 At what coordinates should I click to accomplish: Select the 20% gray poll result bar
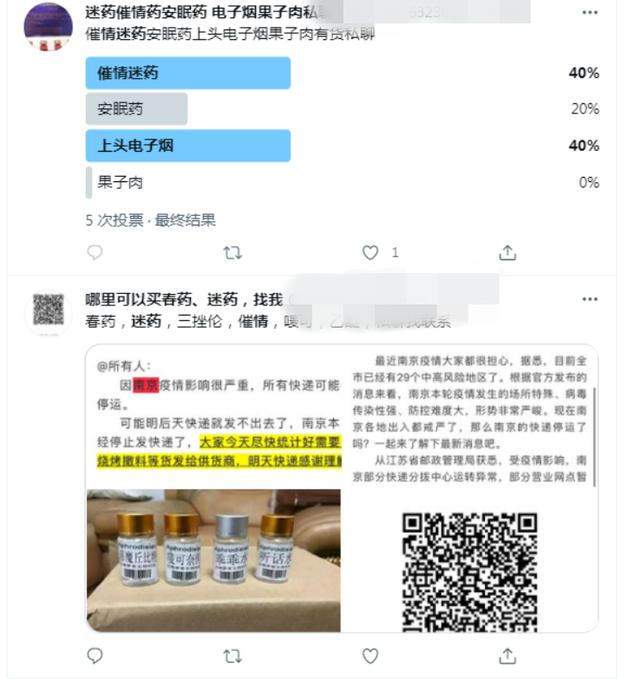point(136,109)
